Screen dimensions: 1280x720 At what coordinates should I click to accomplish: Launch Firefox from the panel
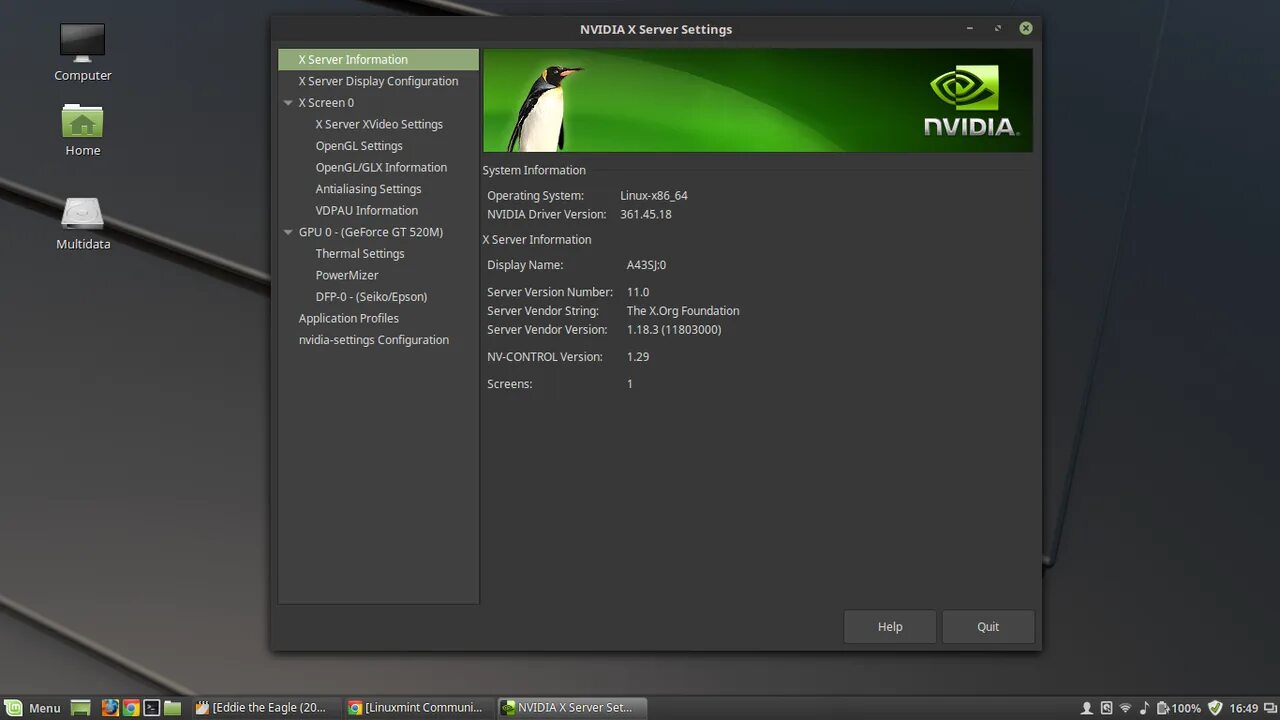point(110,708)
